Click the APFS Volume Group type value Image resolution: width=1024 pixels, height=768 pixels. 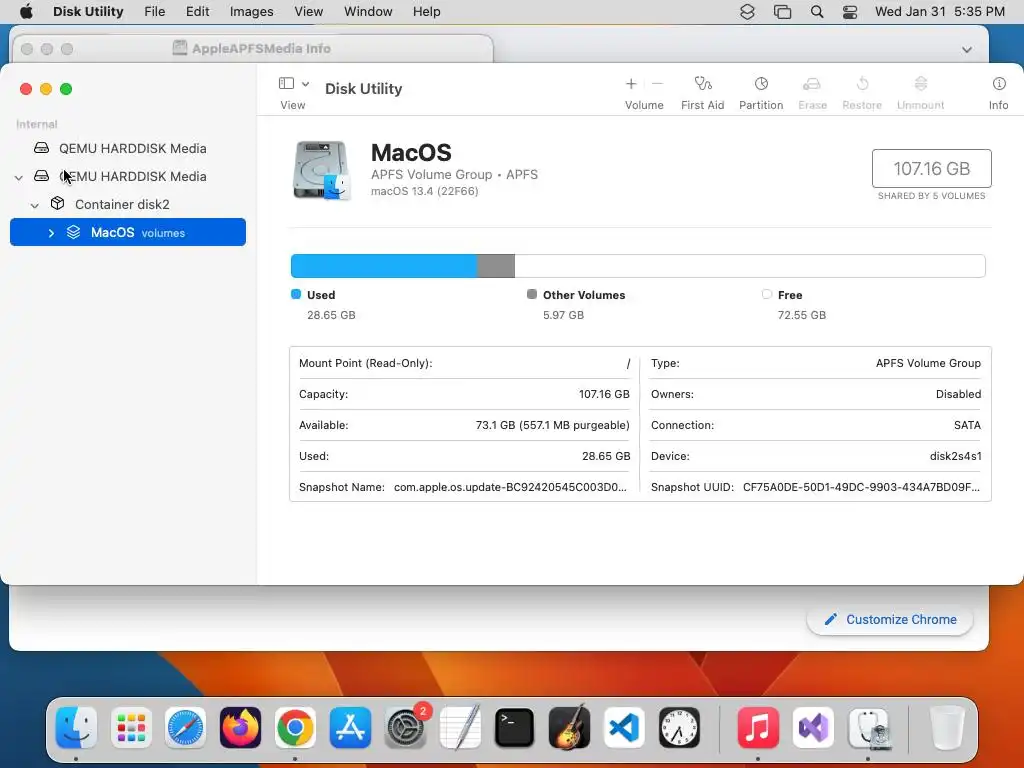[928, 363]
